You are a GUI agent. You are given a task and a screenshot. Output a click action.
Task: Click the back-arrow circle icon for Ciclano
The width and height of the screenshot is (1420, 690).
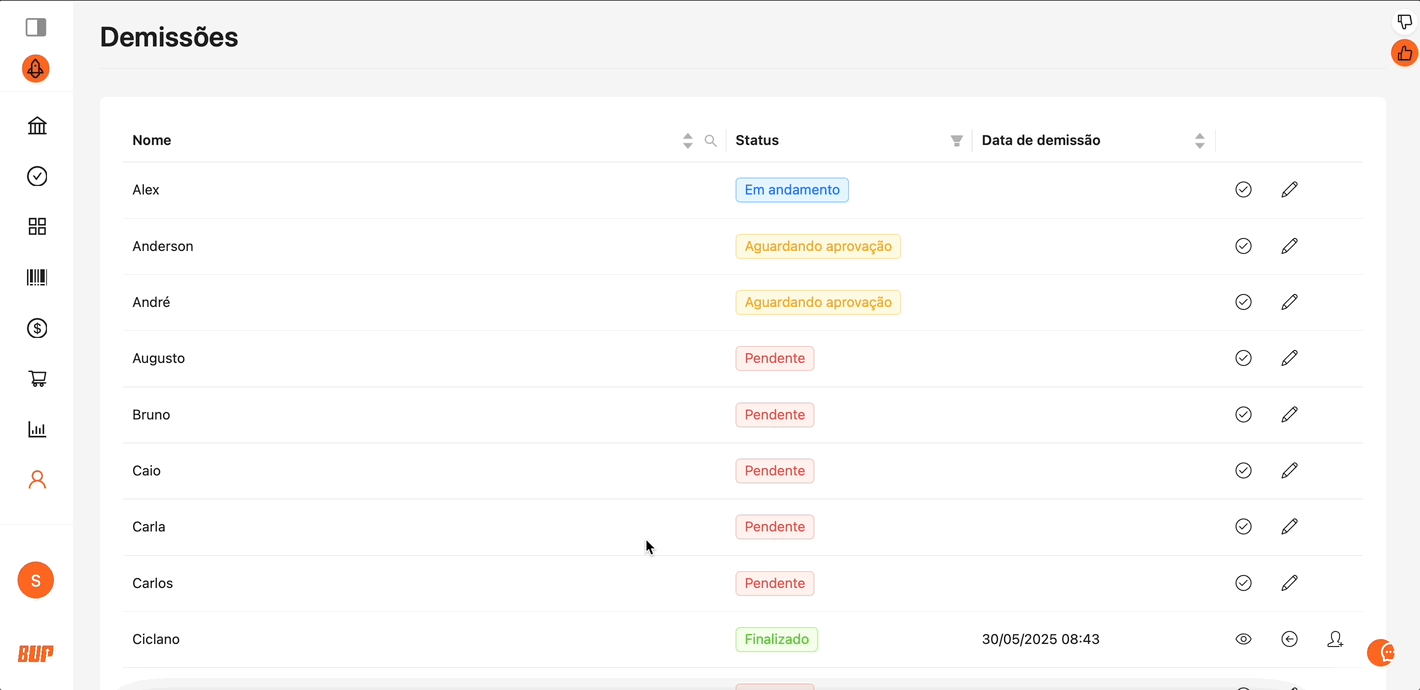point(1290,639)
